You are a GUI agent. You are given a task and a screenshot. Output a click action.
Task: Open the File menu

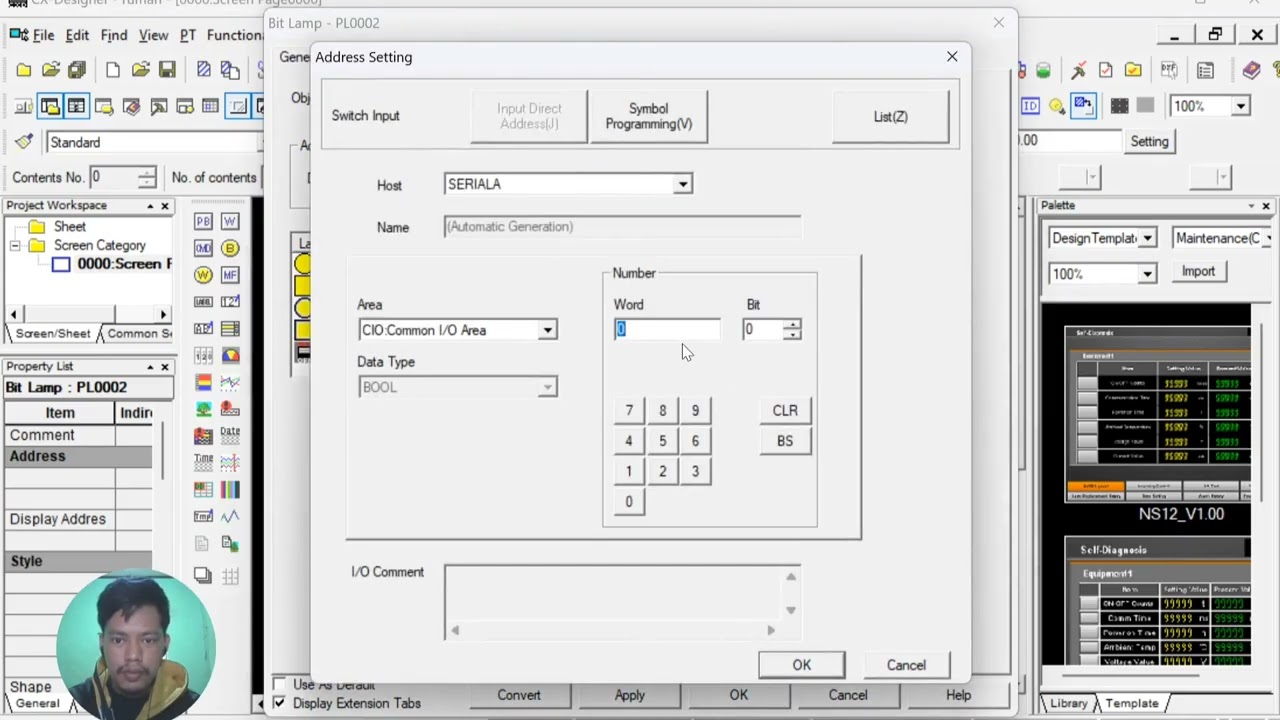(x=43, y=35)
